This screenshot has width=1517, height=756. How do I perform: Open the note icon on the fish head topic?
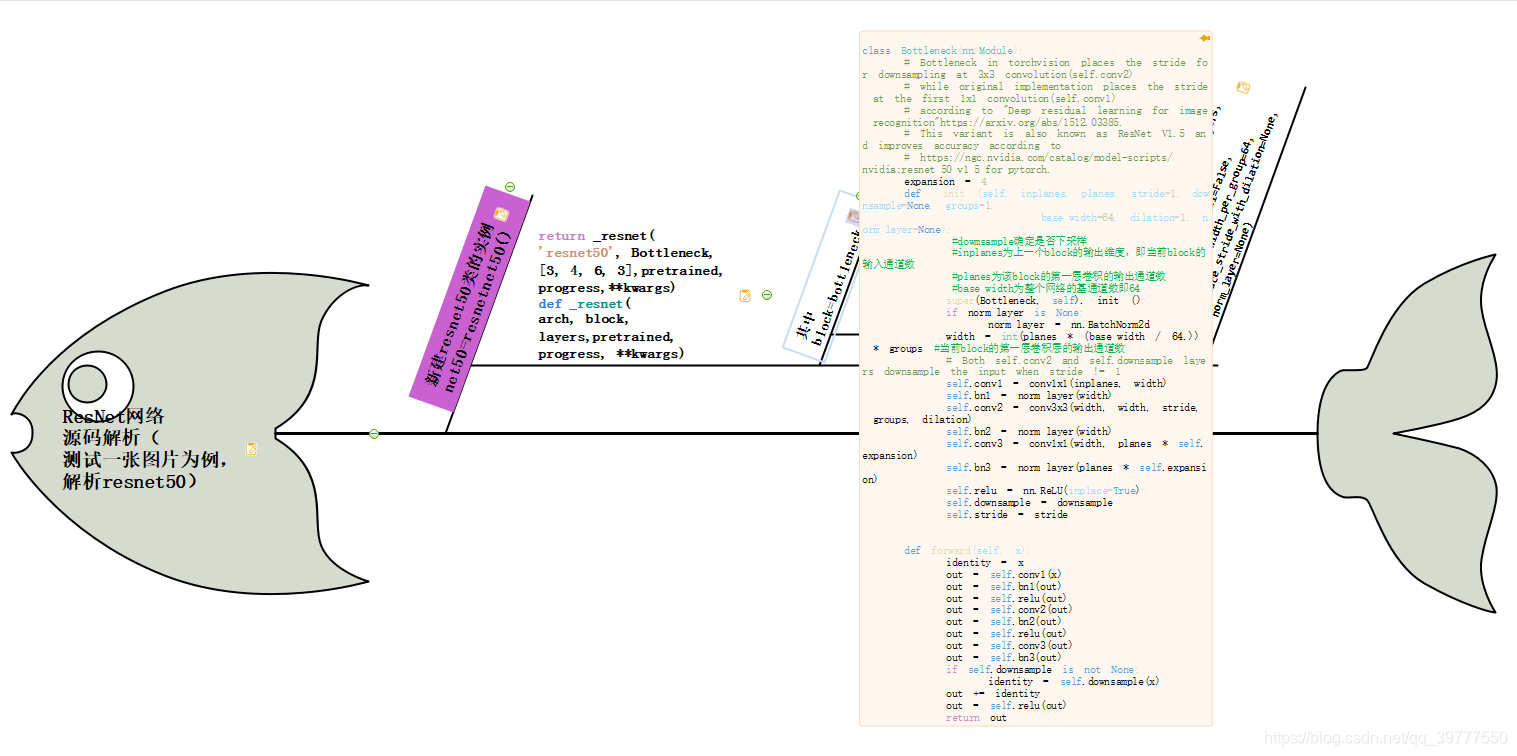click(251, 449)
